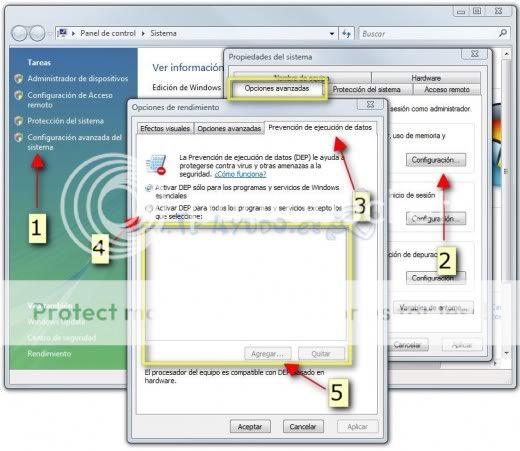Click the scroll up arrow in Sistema window
The height and width of the screenshot is (451, 520).
pyautogui.click(x=506, y=53)
